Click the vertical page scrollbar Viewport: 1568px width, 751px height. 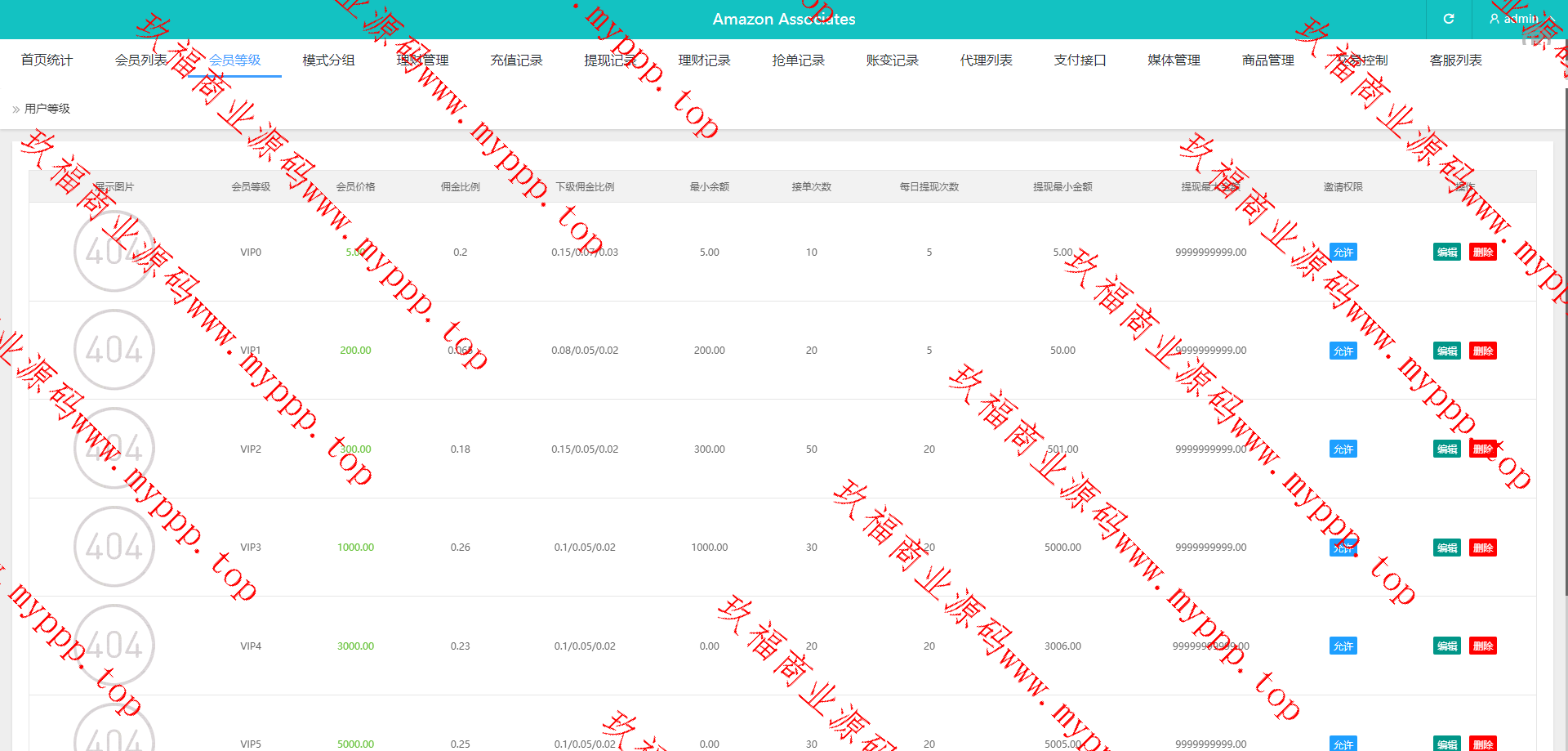pos(1564,327)
